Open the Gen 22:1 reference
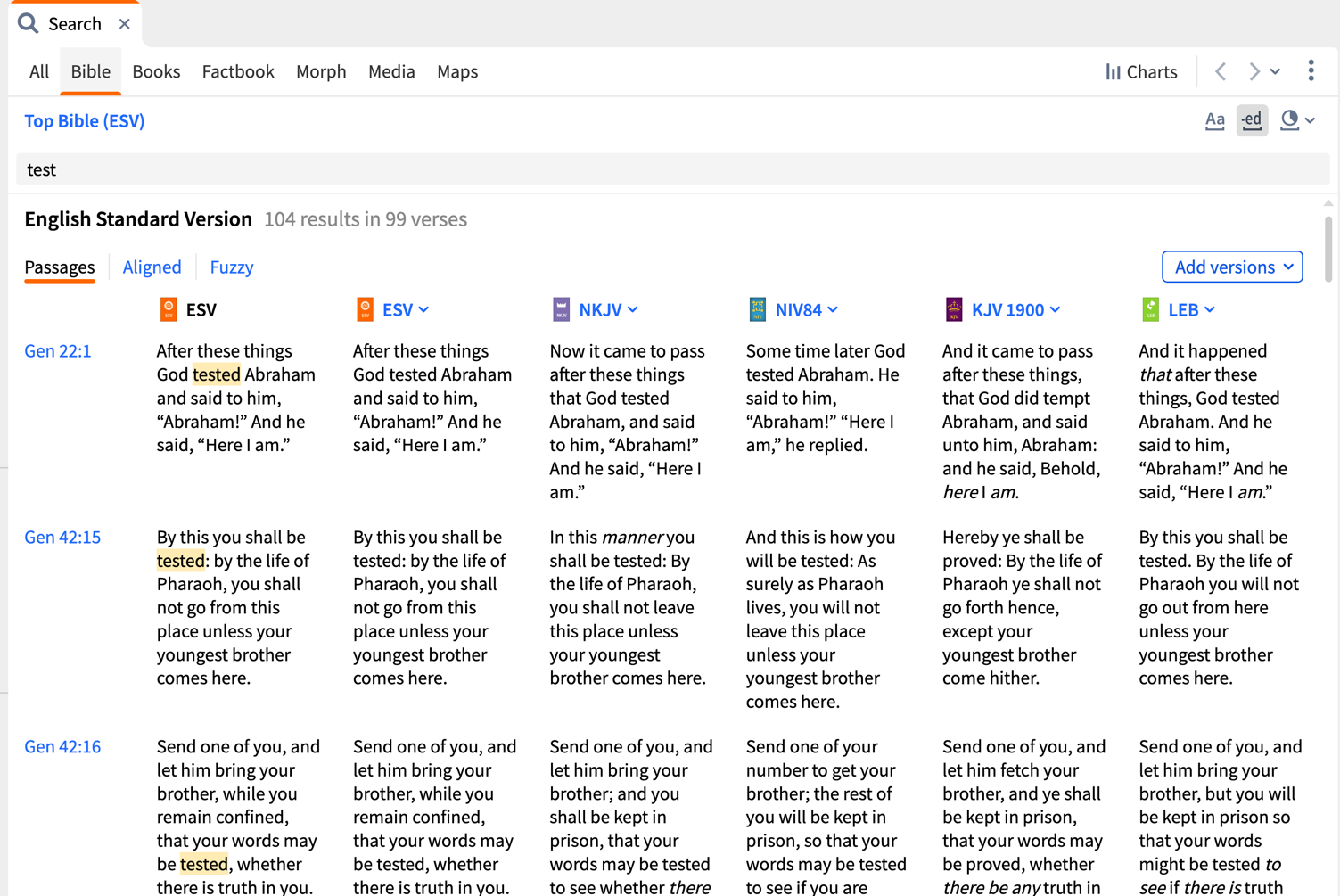Image resolution: width=1340 pixels, height=896 pixels. click(58, 350)
